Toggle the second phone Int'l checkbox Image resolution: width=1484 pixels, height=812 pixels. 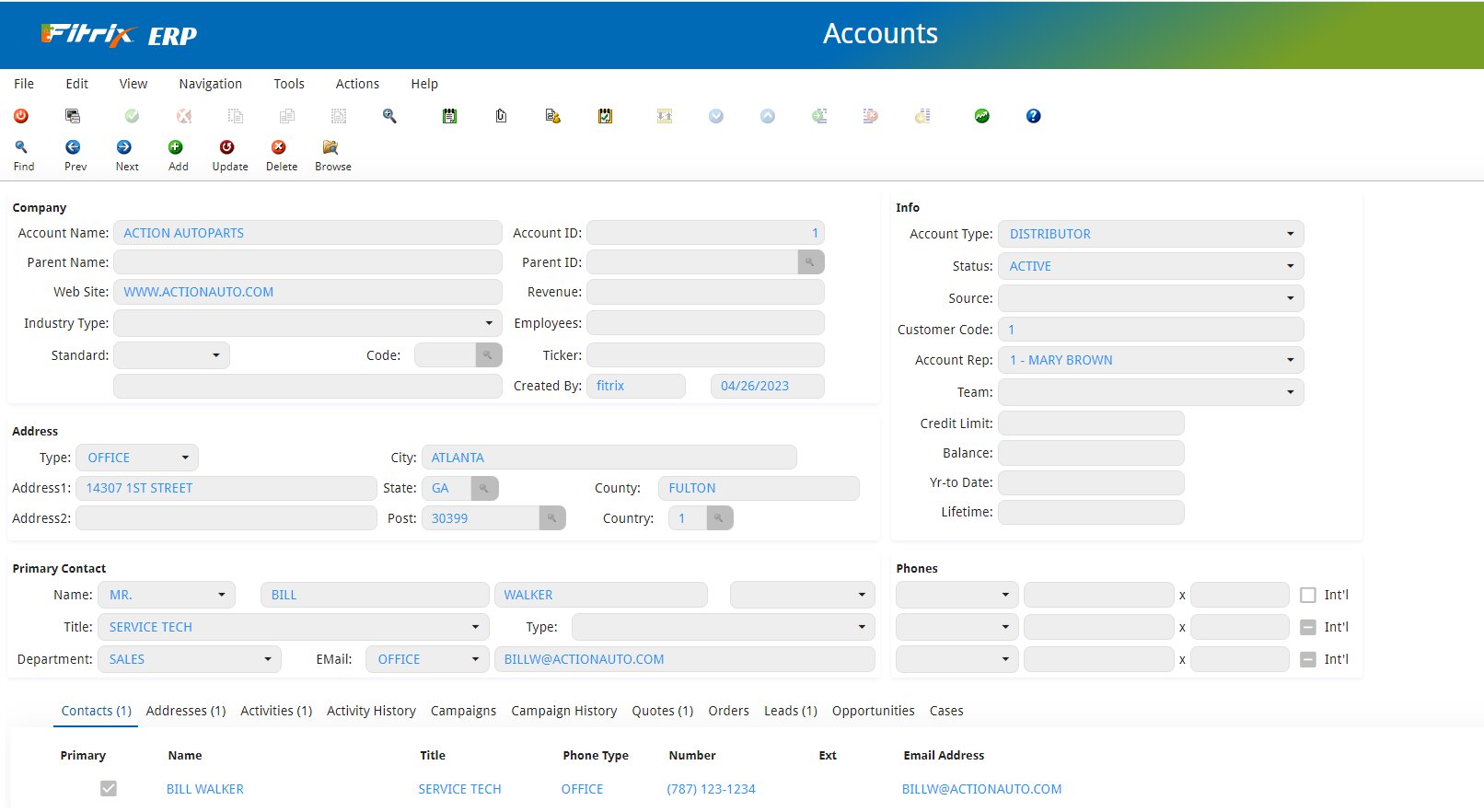[1307, 628]
